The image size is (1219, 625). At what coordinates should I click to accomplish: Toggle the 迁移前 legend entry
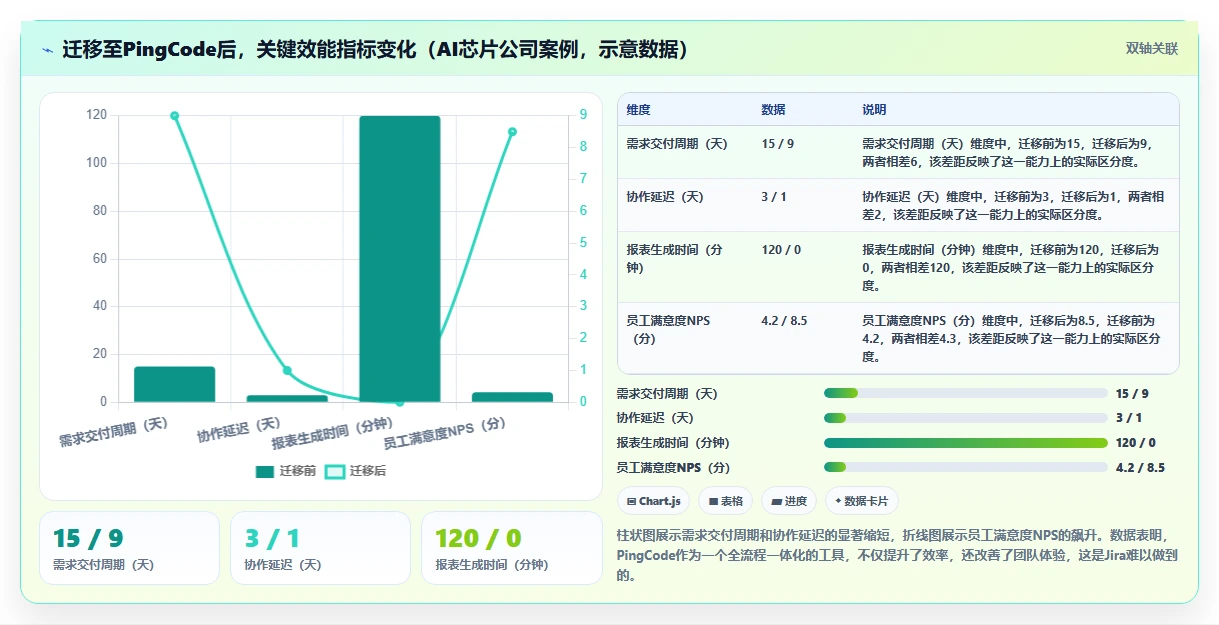click(x=286, y=471)
